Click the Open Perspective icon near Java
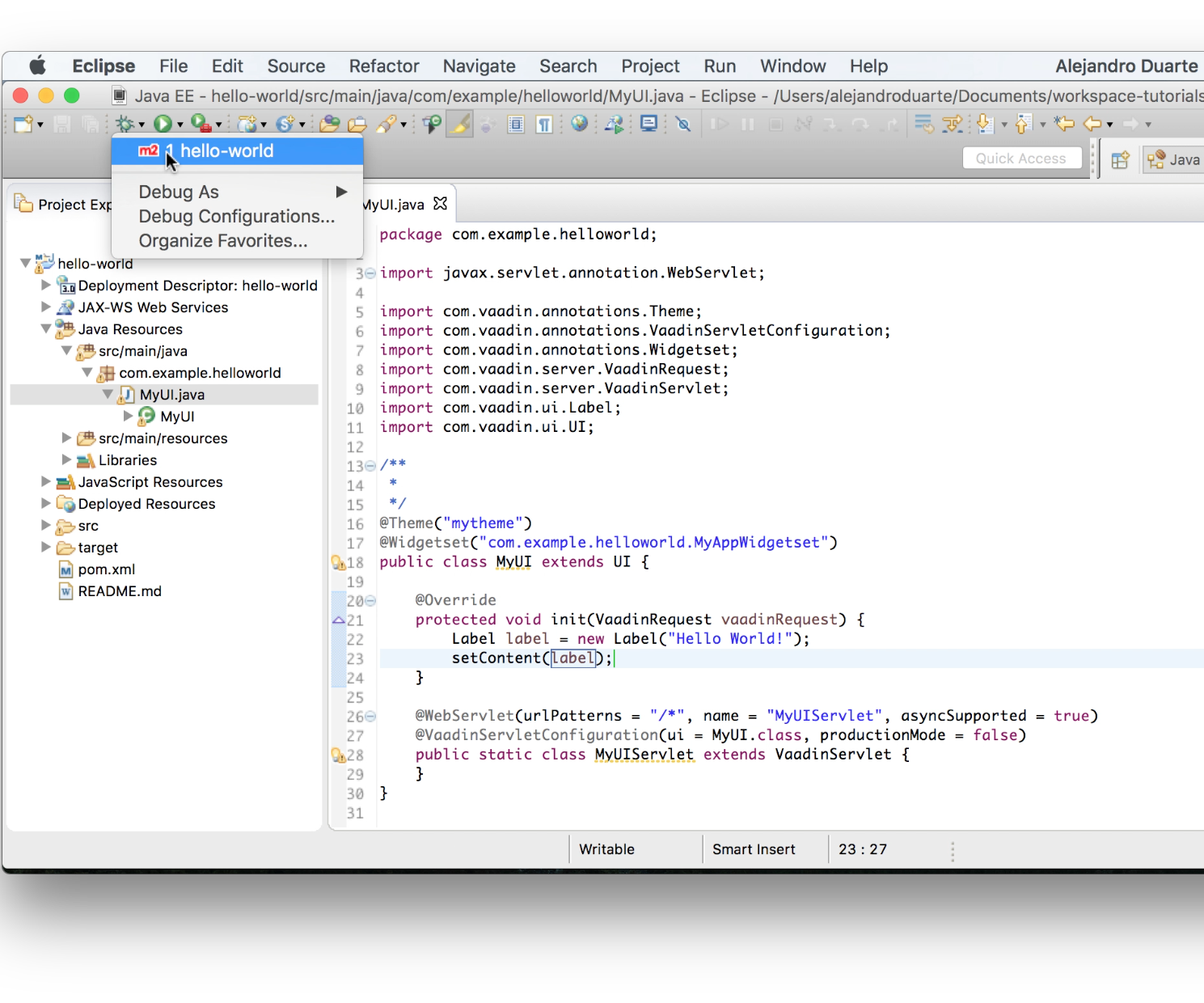This screenshot has width=1204, height=1003. click(1120, 159)
